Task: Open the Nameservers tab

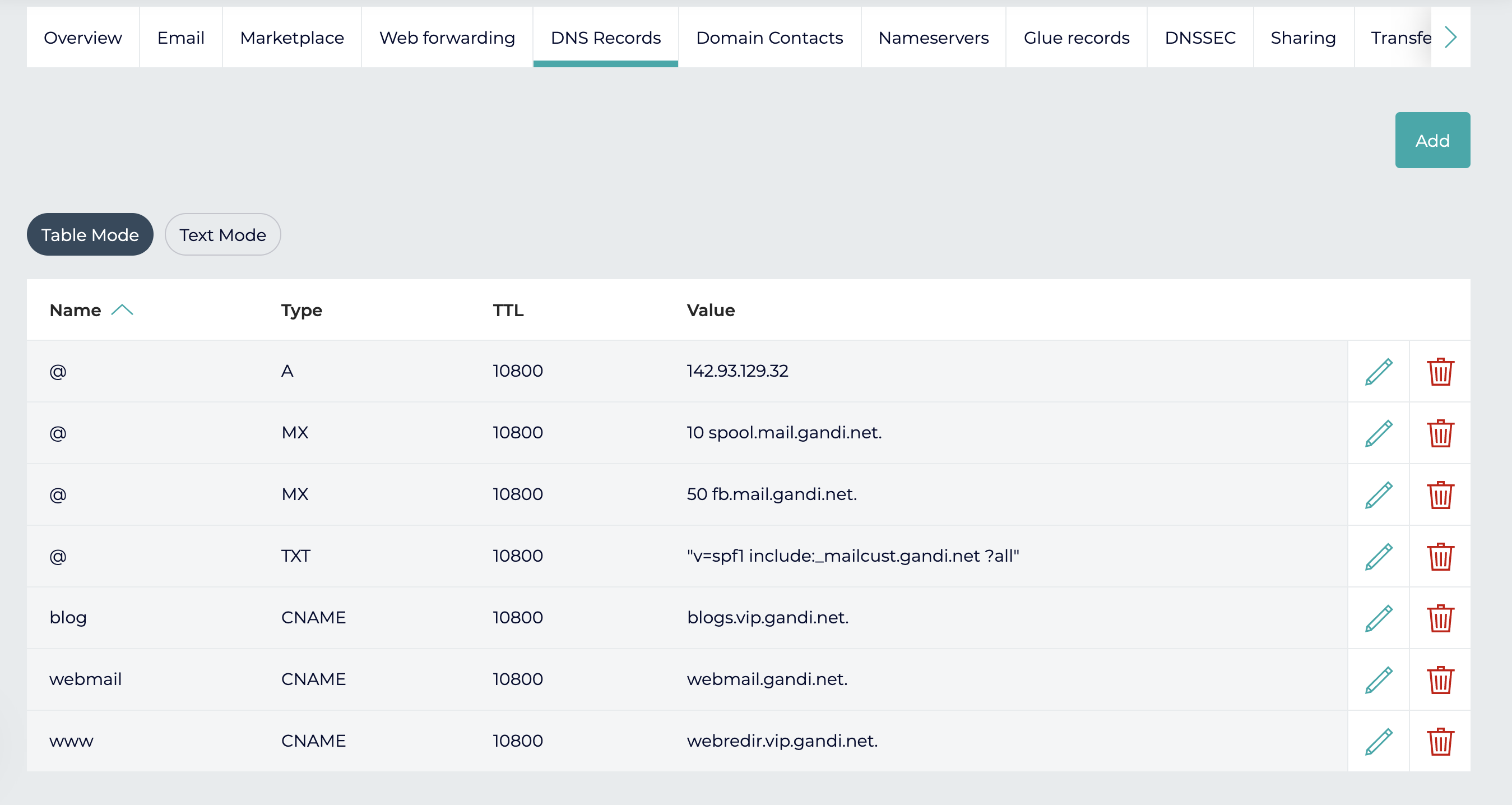Action: point(933,37)
